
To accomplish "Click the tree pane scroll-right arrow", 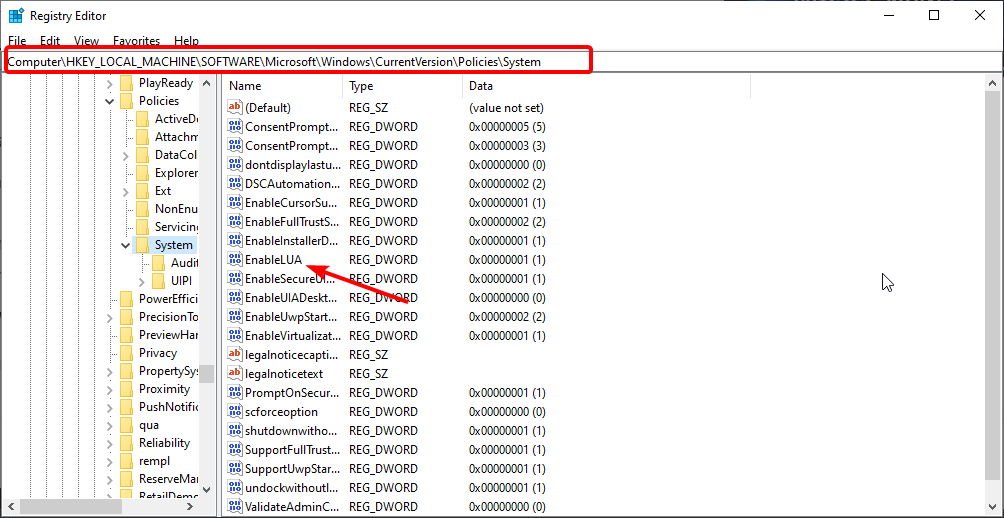I will tap(190, 506).
